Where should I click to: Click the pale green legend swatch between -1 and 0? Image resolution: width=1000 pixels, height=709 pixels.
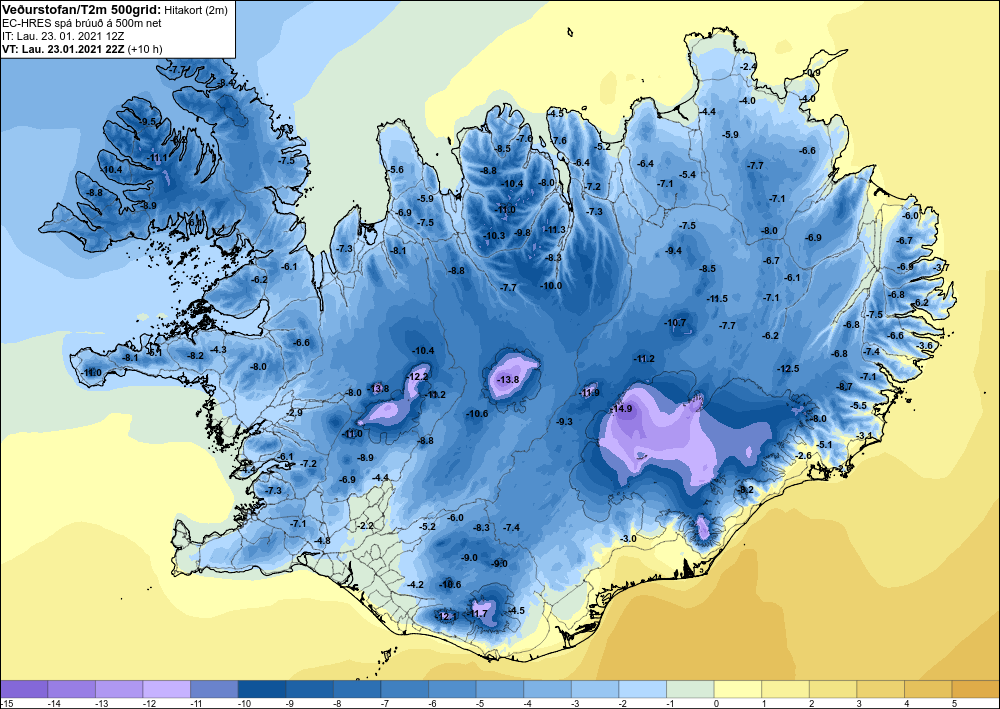pos(690,689)
